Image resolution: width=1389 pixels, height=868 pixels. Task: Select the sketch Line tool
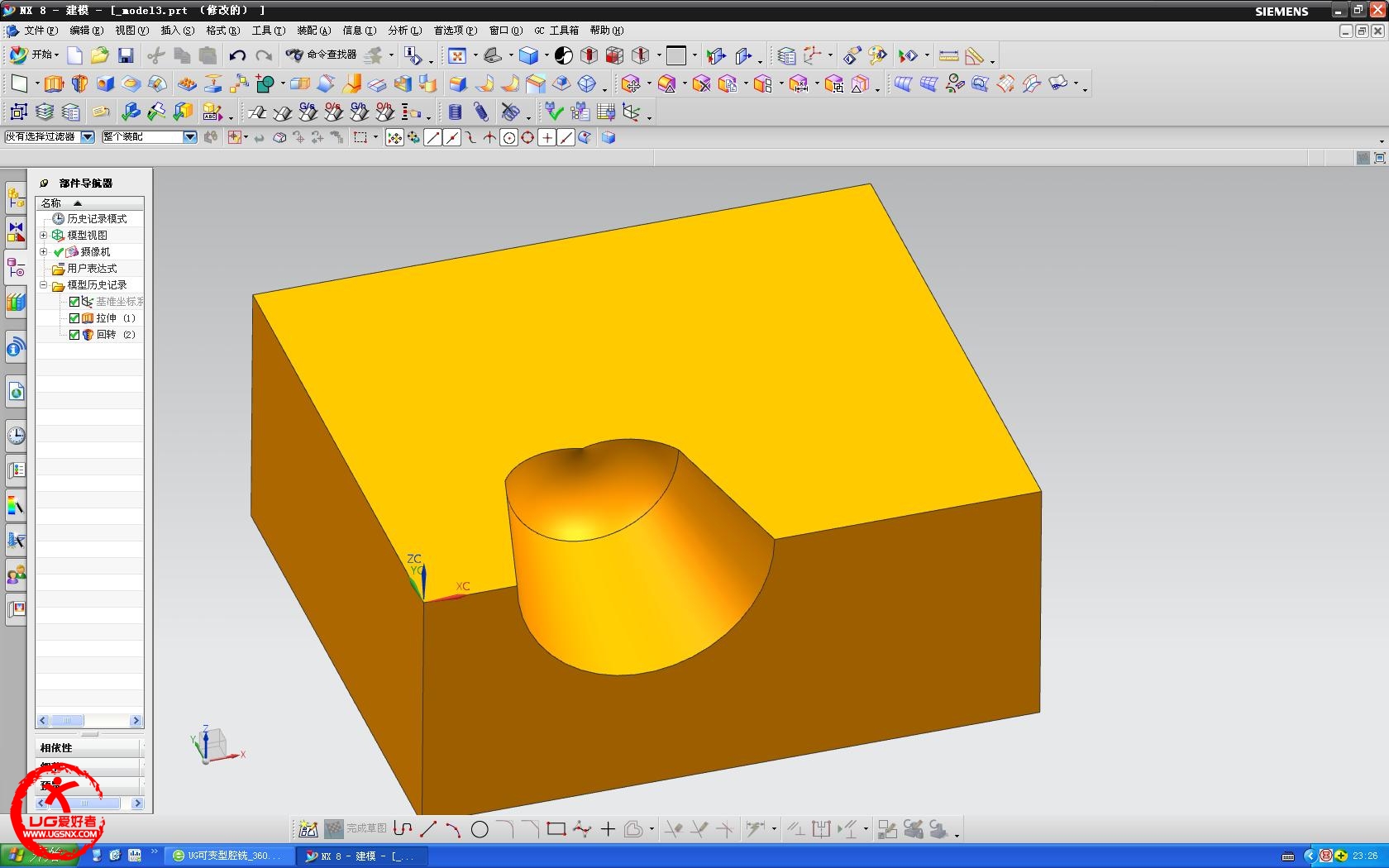pyautogui.click(x=428, y=828)
